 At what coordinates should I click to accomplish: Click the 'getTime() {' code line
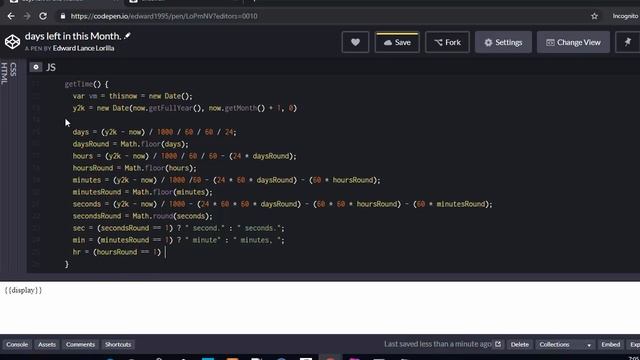[x=87, y=84]
